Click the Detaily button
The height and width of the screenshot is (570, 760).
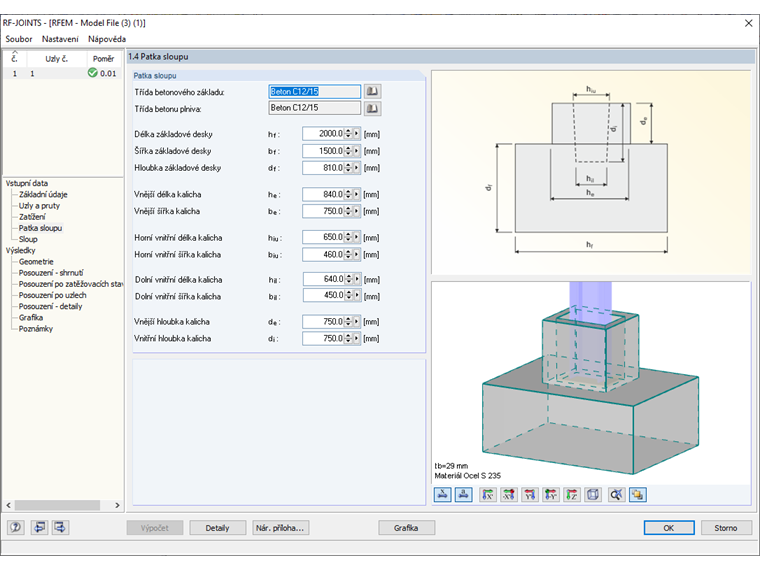point(217,528)
